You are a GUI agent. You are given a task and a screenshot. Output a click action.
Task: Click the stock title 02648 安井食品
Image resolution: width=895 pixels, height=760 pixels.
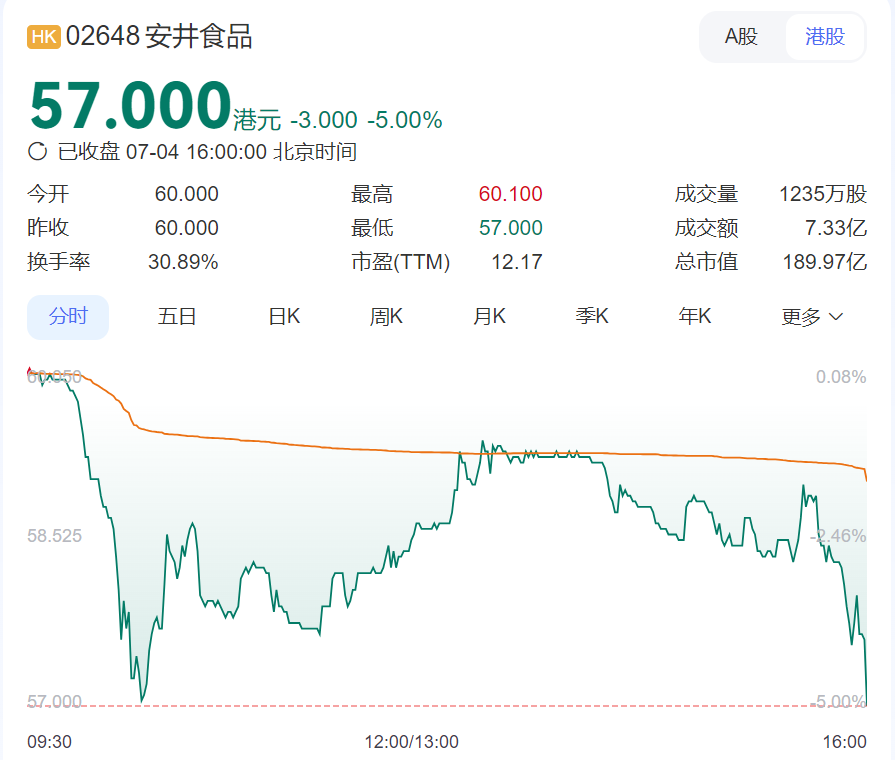click(159, 37)
